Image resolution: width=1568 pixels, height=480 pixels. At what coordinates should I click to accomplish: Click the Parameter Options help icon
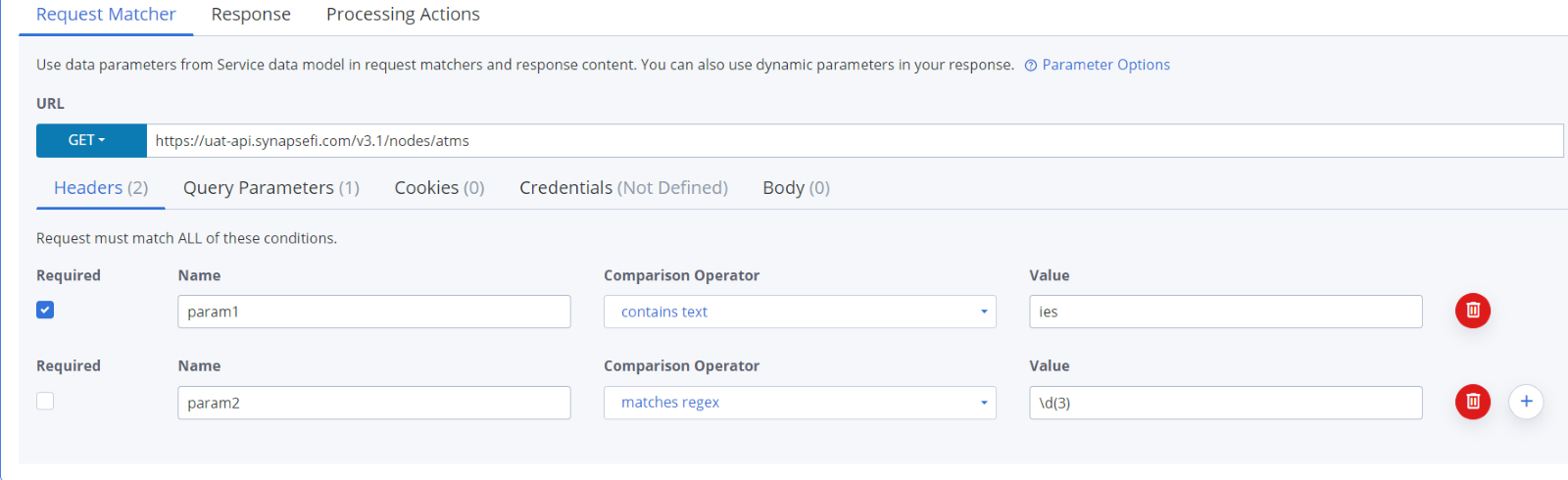pyautogui.click(x=1031, y=66)
